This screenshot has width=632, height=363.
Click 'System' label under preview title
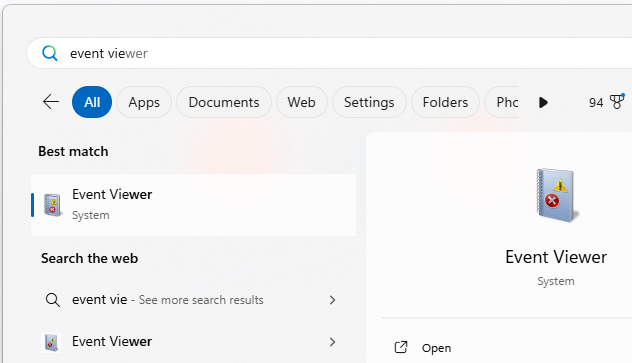556,281
